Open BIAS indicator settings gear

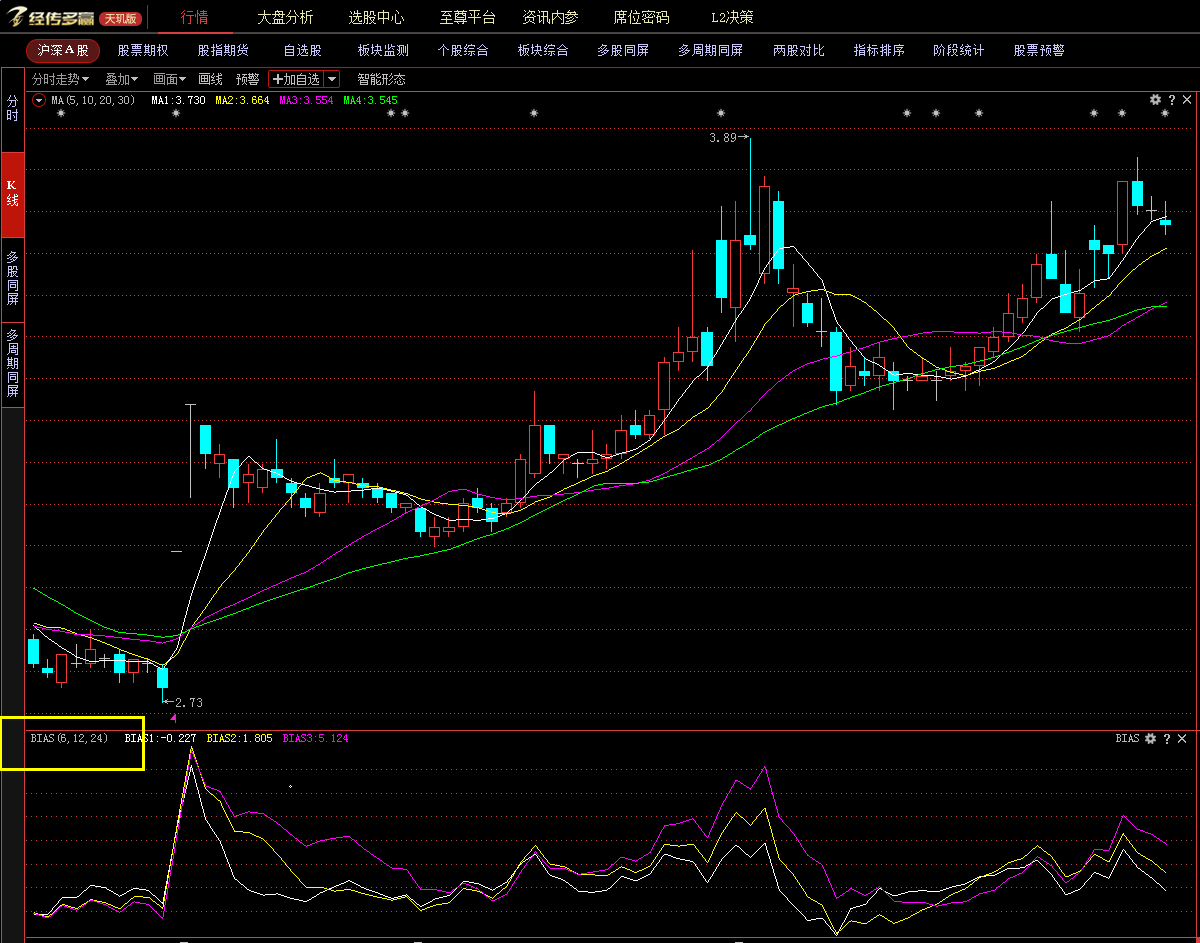(1150, 738)
